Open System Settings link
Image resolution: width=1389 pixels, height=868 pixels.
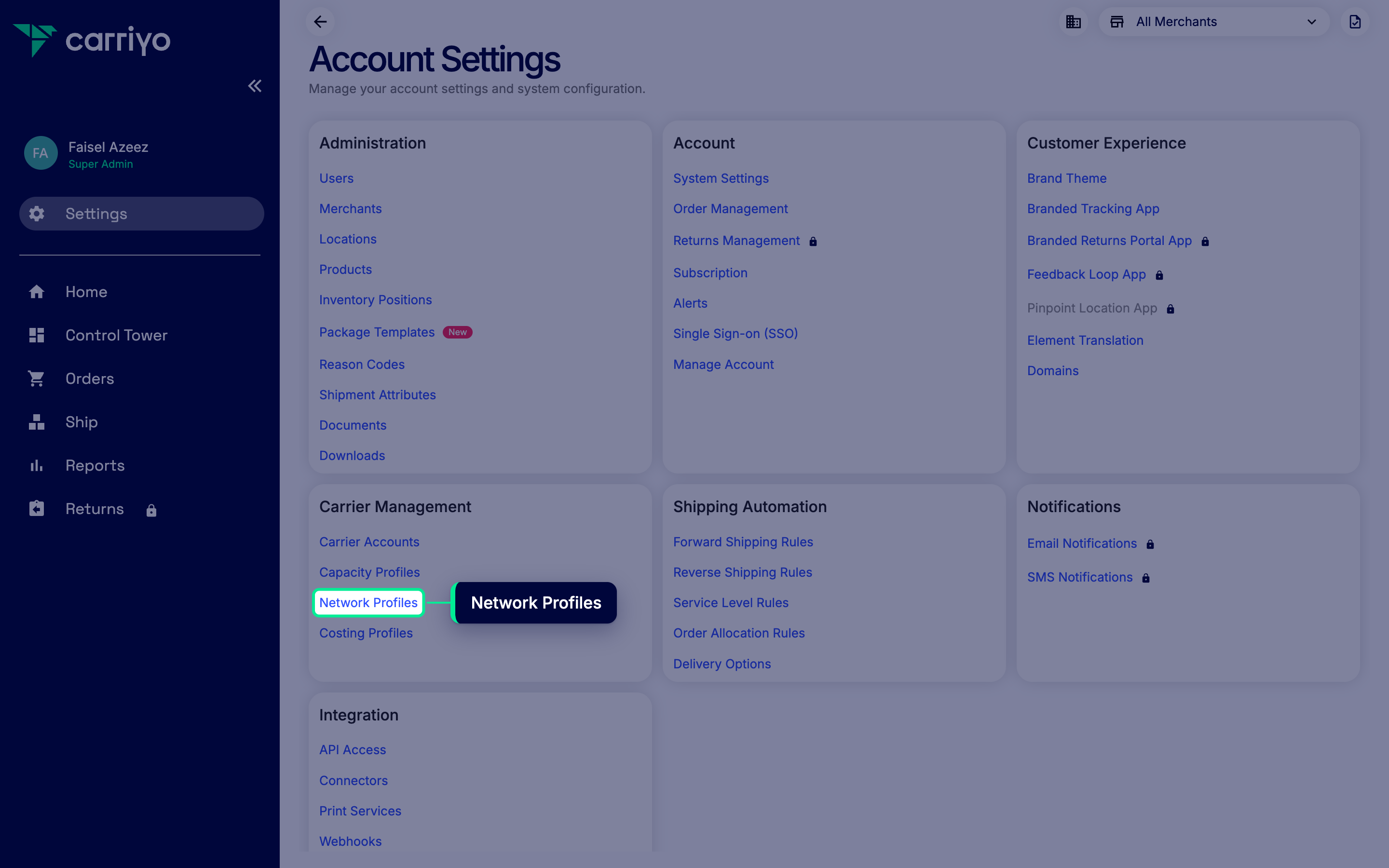point(721,178)
